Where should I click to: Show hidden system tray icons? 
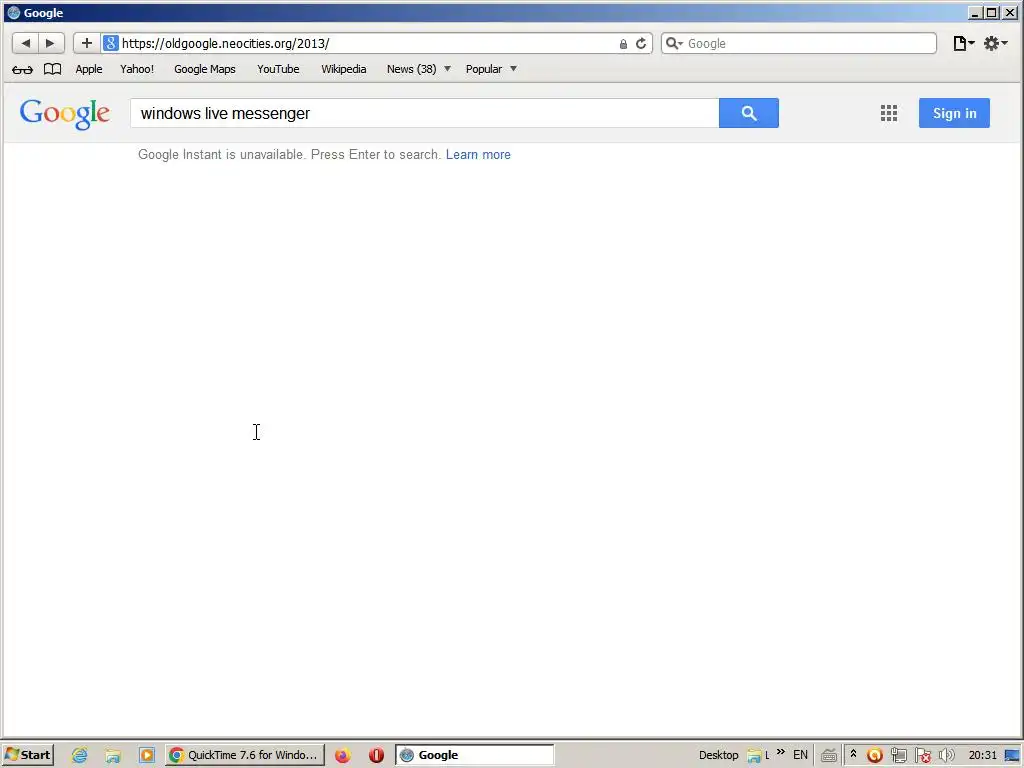(x=853, y=754)
